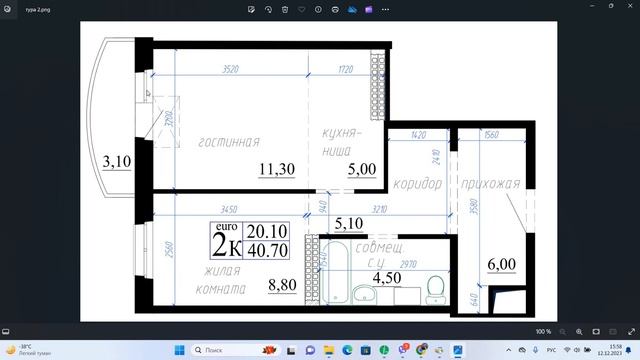
Task: Click the microphone icon in the system tray
Action: tap(536, 350)
